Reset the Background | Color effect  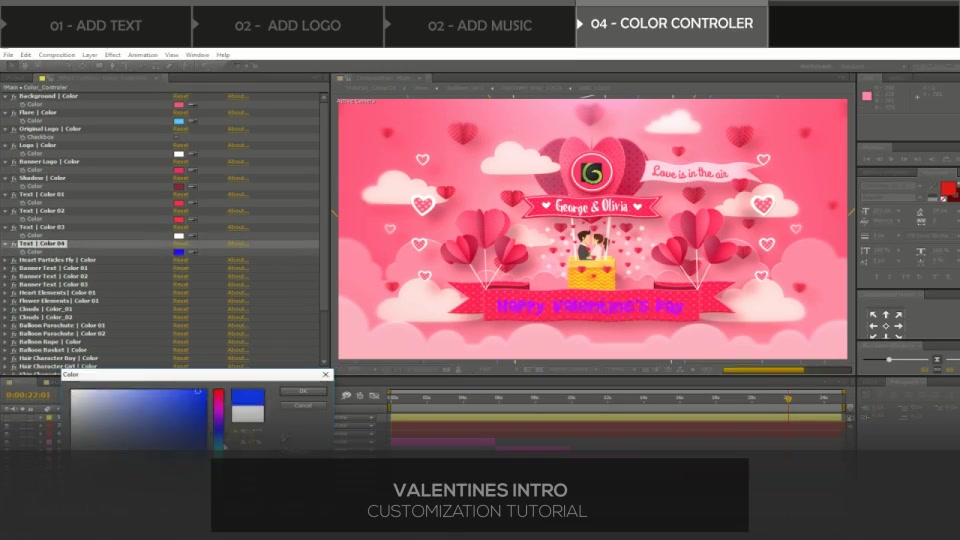coord(181,97)
